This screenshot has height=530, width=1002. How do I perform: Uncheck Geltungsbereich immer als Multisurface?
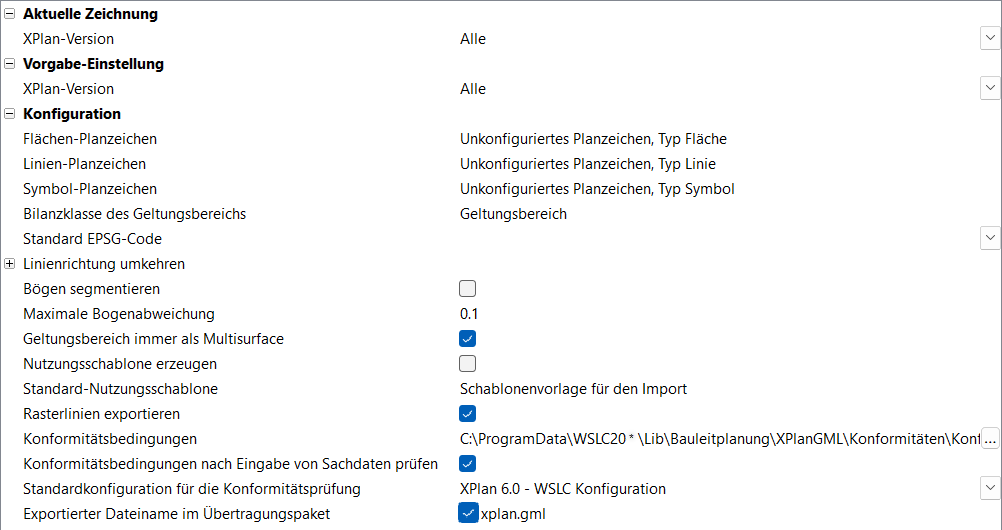tap(468, 339)
